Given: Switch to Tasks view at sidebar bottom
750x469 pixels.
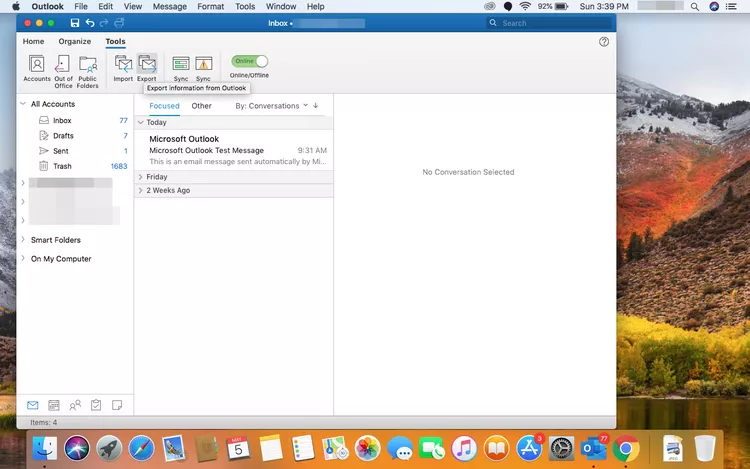Looking at the screenshot, I should point(96,405).
